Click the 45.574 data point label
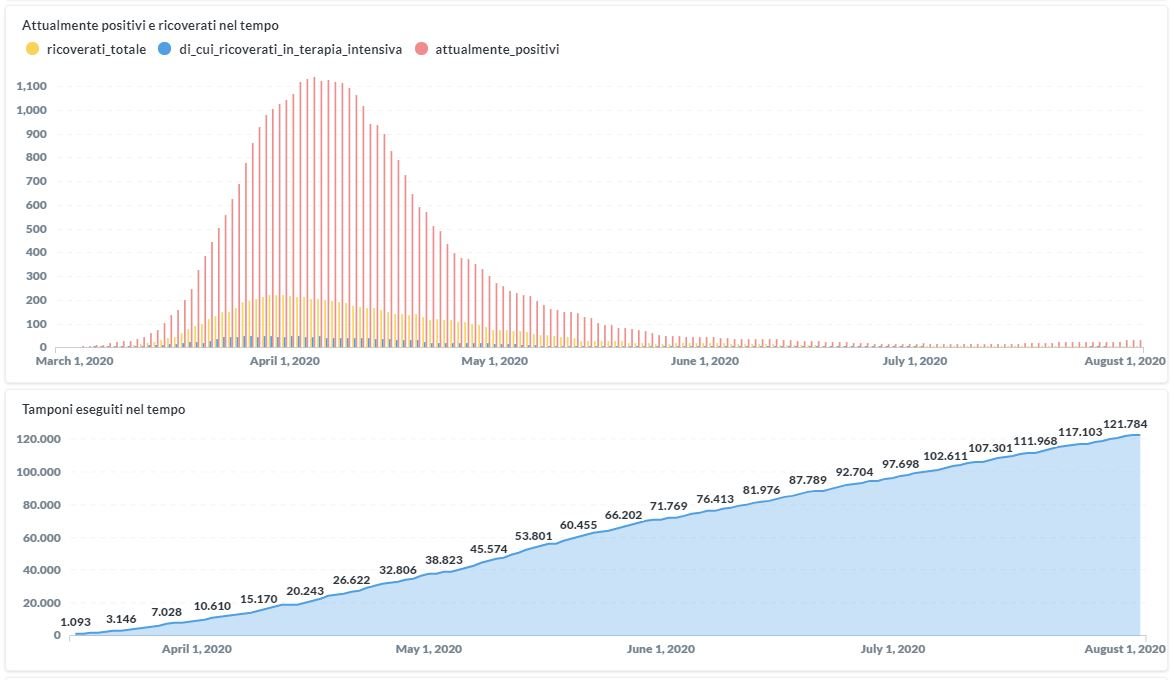 click(x=489, y=549)
